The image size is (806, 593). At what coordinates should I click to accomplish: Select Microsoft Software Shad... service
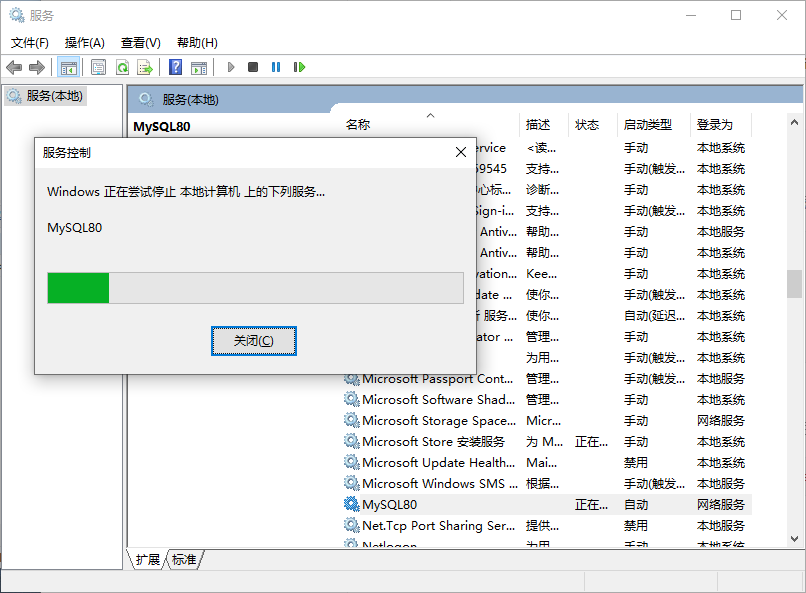(x=438, y=400)
